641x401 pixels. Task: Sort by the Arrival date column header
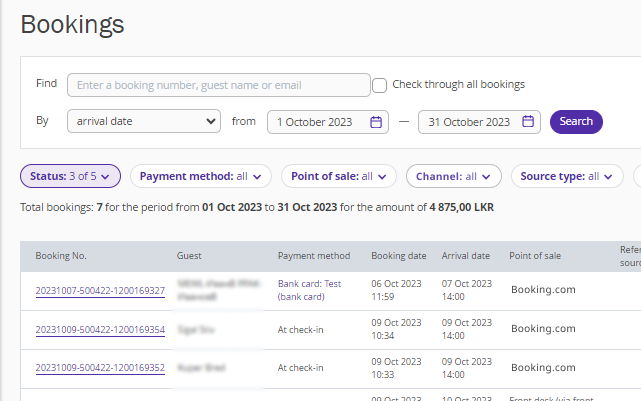(x=465, y=256)
